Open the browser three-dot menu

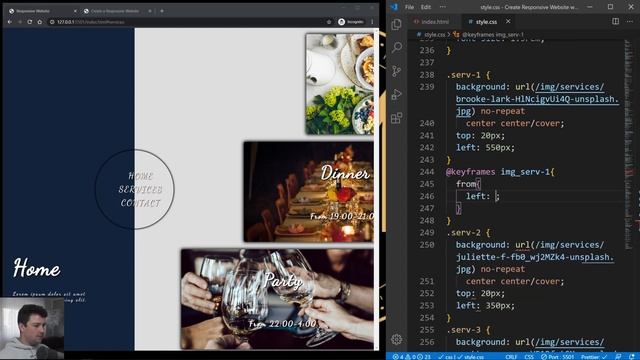point(372,22)
